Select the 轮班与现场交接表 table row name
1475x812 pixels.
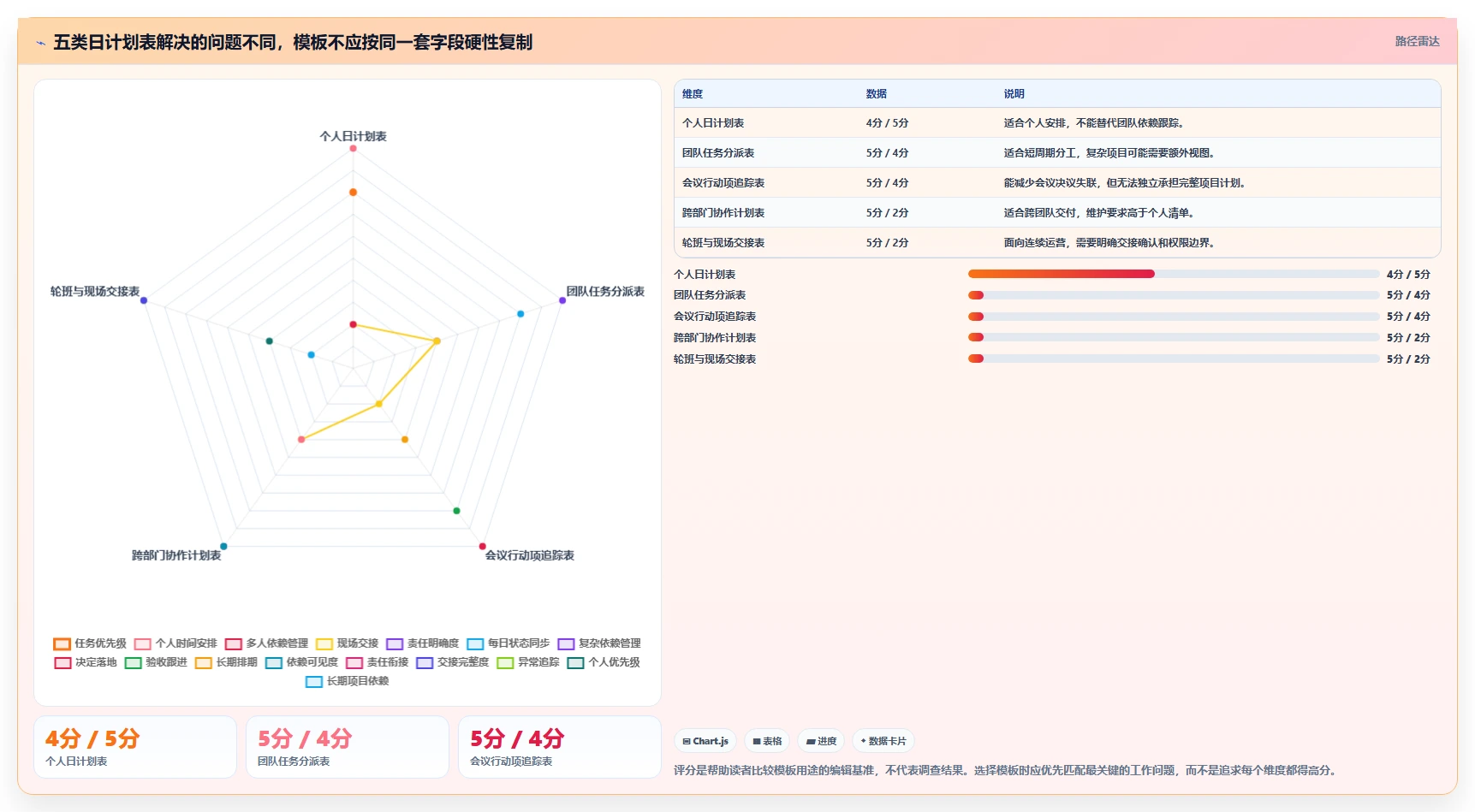pyautogui.click(x=723, y=243)
